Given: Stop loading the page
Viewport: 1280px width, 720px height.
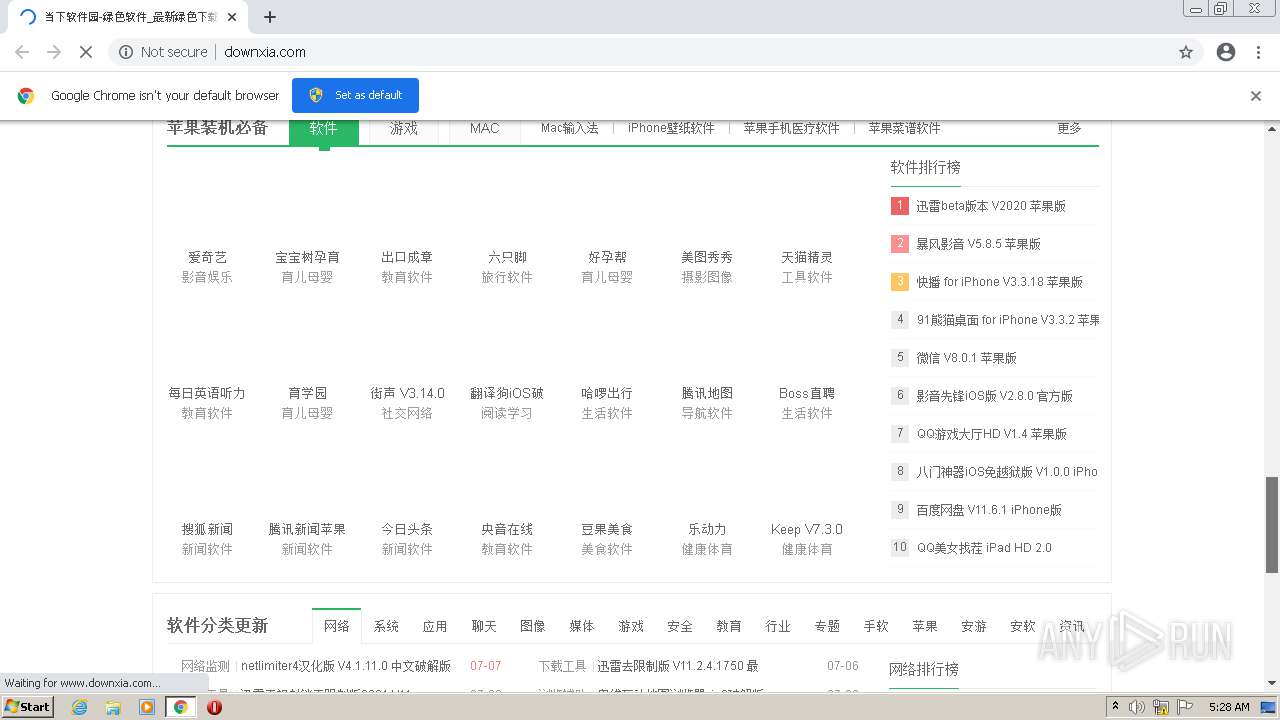Looking at the screenshot, I should coord(86,52).
